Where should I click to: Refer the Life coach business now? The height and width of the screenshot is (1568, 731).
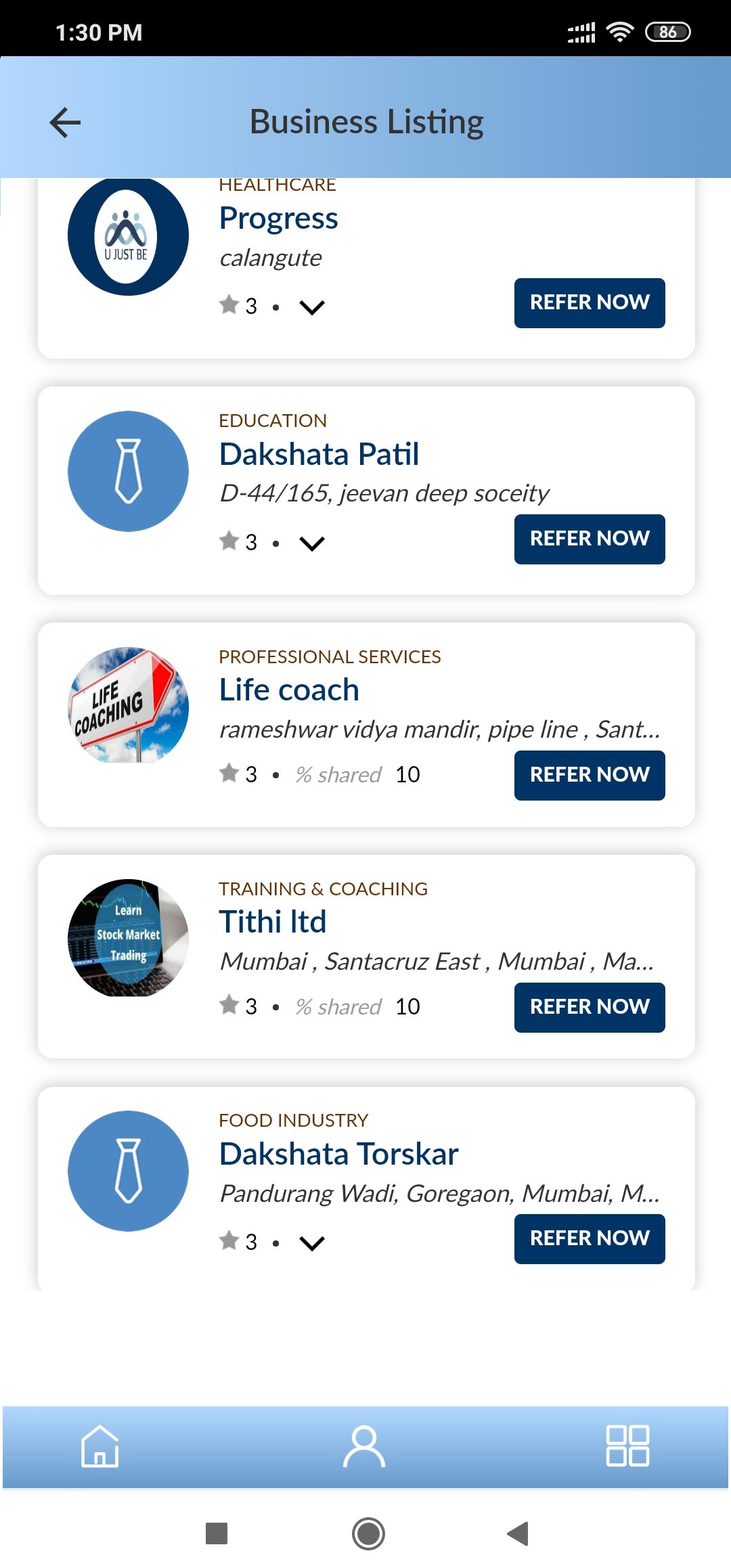coord(589,775)
